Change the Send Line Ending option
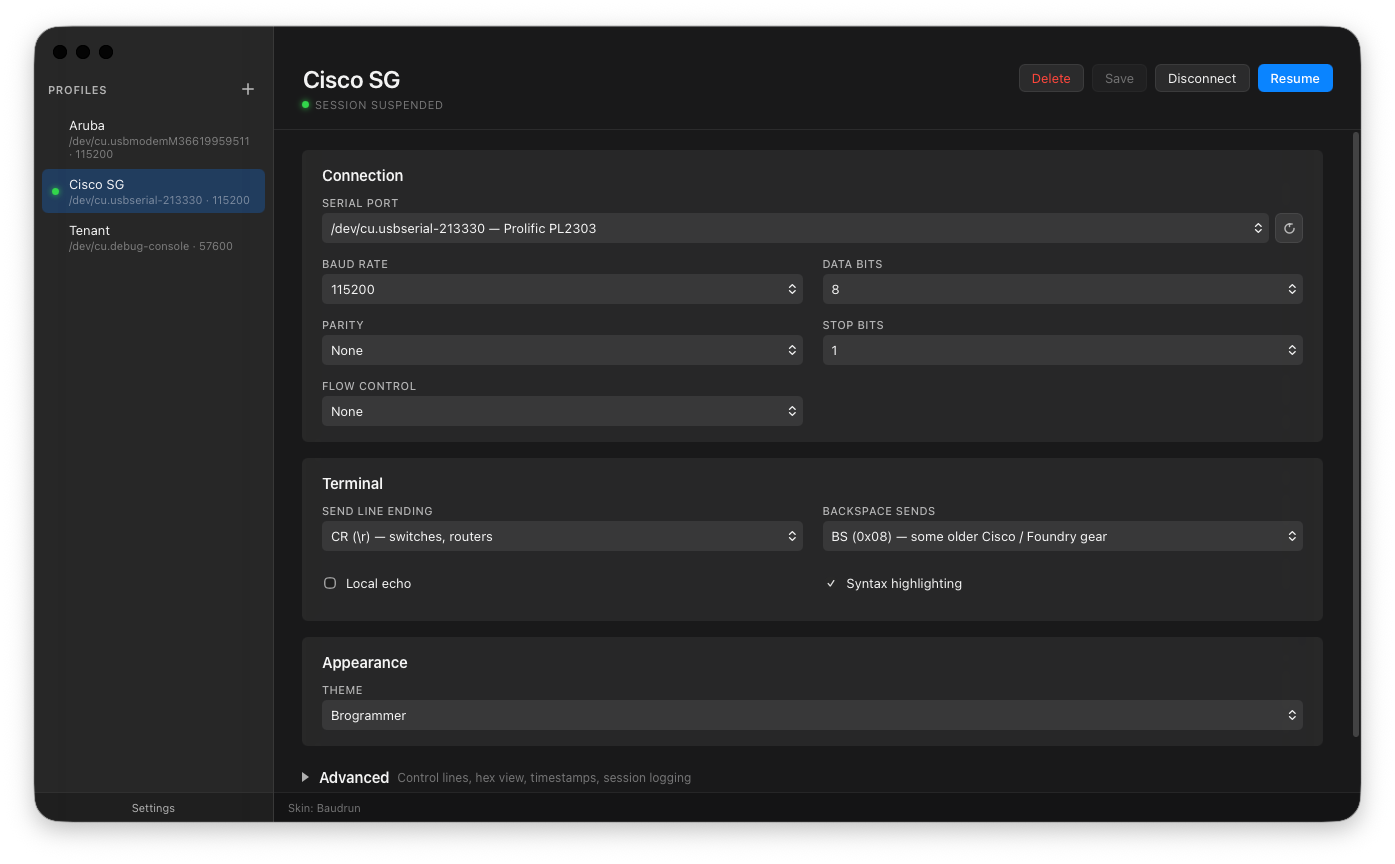This screenshot has height=864, width=1395. pos(562,536)
